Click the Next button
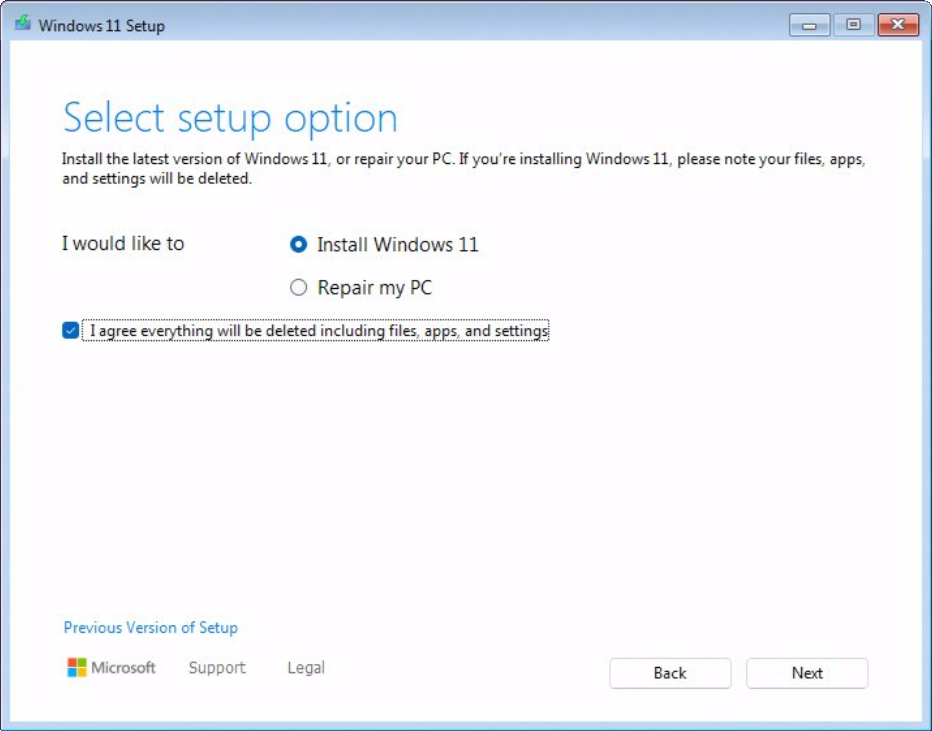Image resolution: width=932 pixels, height=731 pixels. [x=806, y=673]
